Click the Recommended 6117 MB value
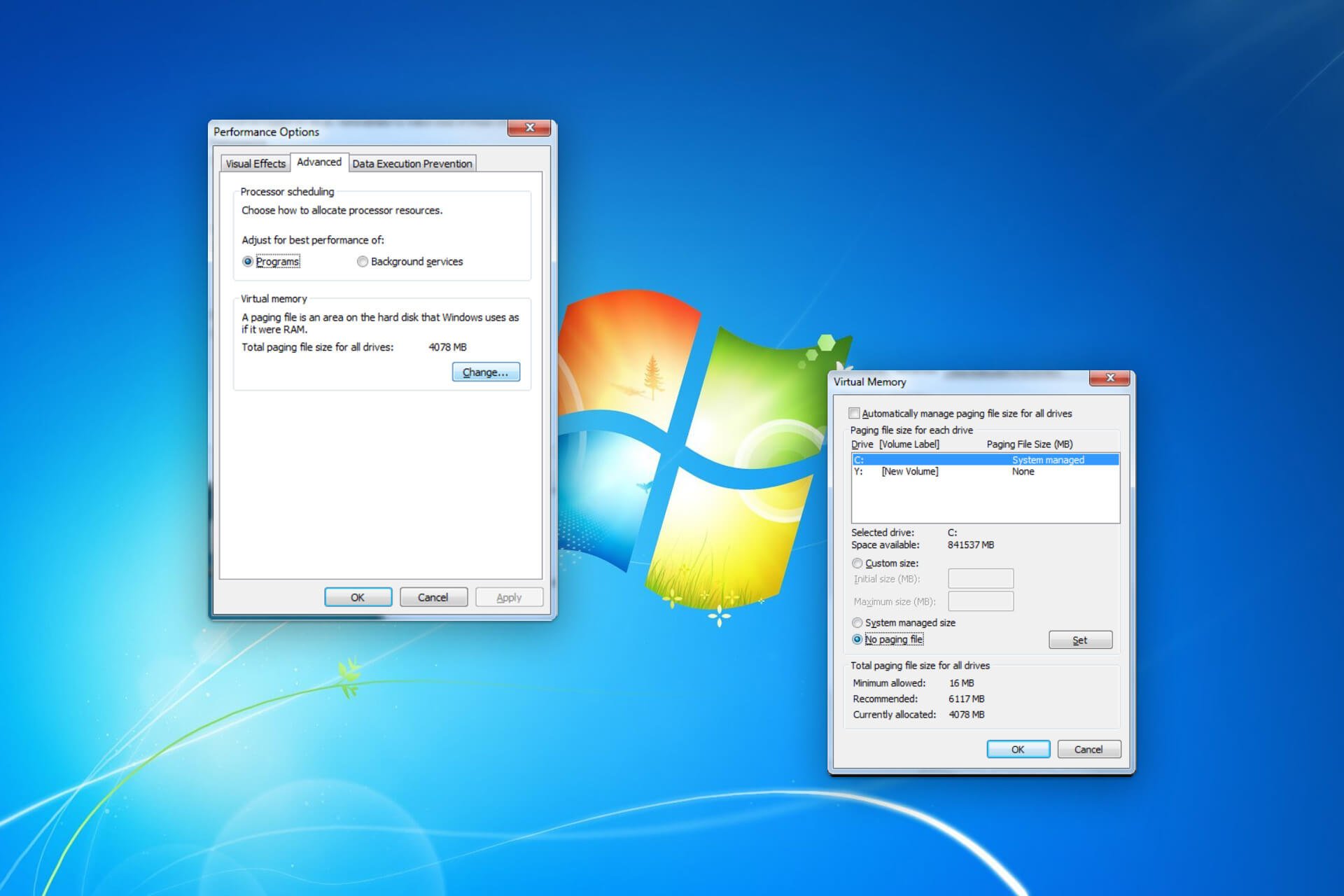The image size is (1344, 896). coord(966,699)
